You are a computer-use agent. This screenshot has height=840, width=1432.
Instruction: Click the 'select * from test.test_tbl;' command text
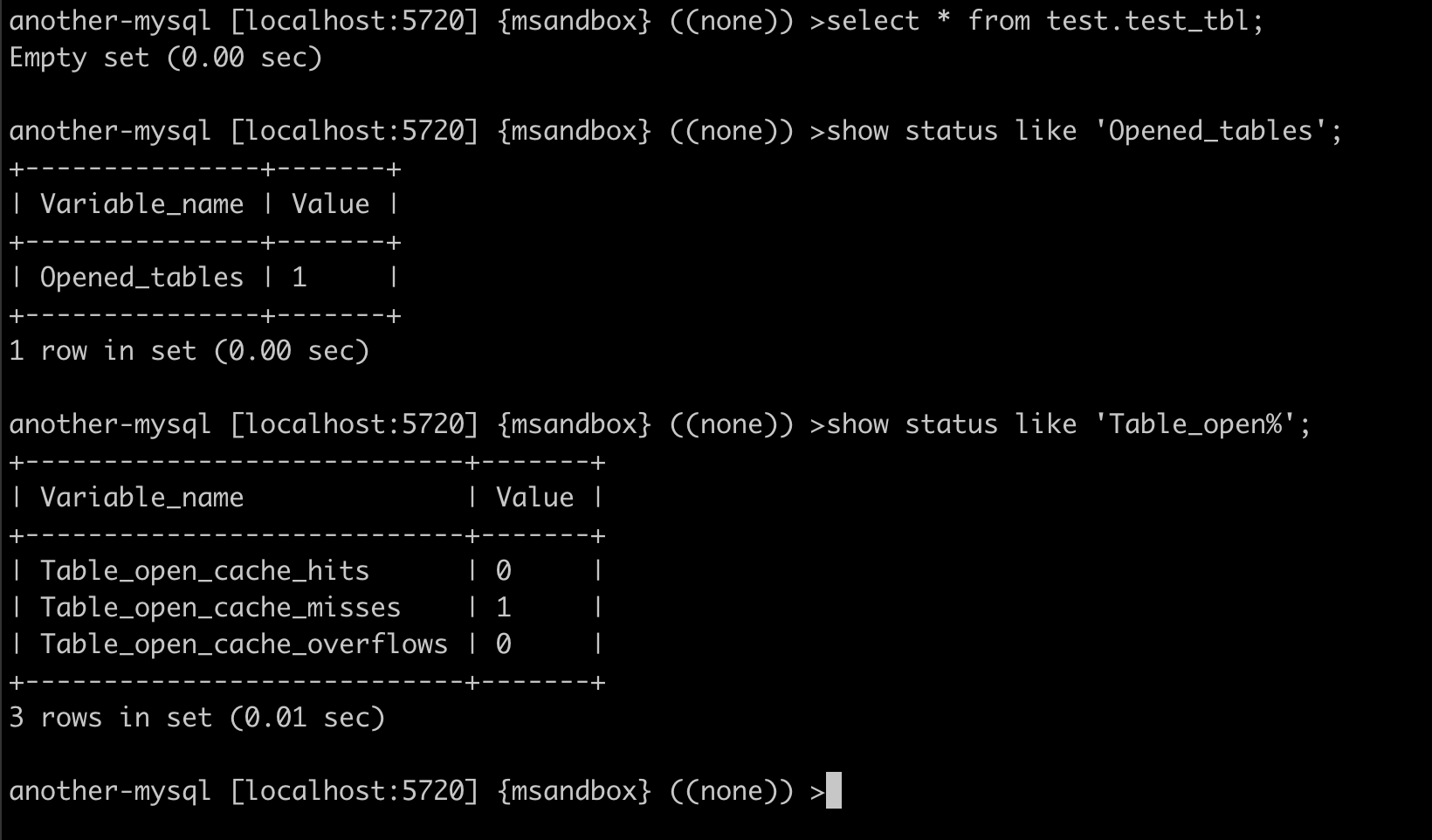pos(1044,20)
